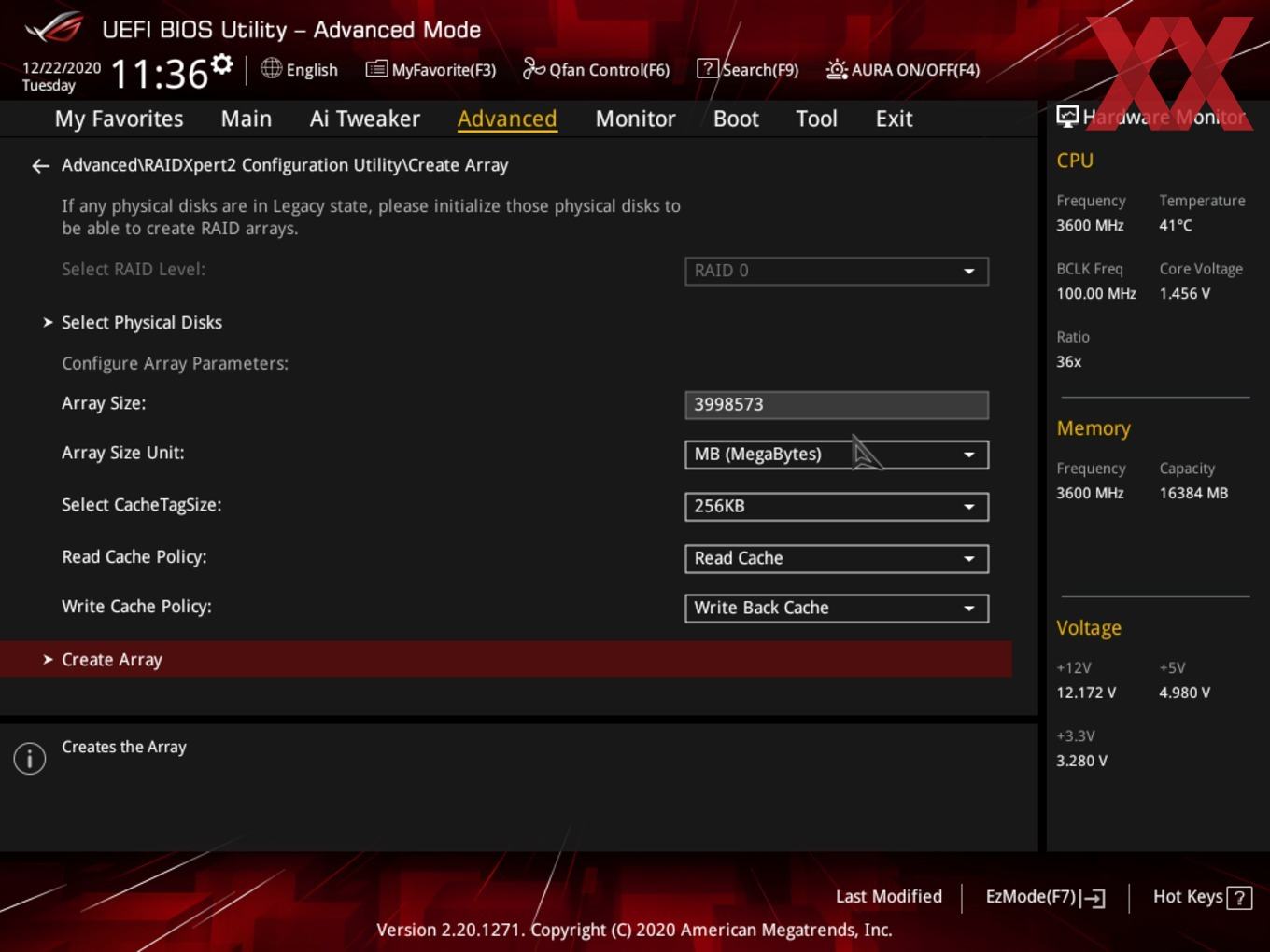Click Qfan Control(F6) button
This screenshot has height=952, width=1270.
[x=596, y=70]
